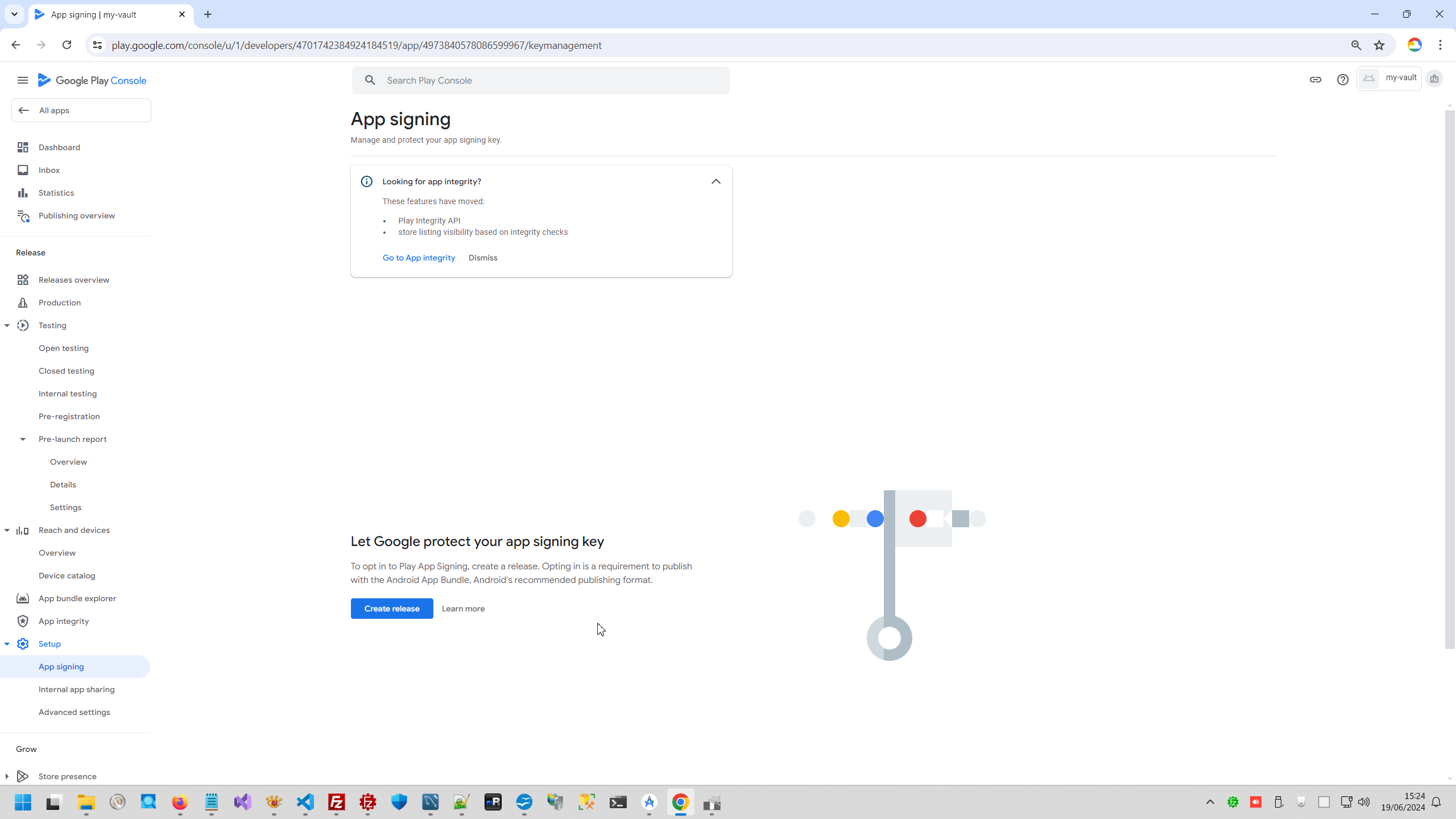Collapse the Testing section arrow
This screenshot has height=819, width=1456.
pyautogui.click(x=7, y=325)
